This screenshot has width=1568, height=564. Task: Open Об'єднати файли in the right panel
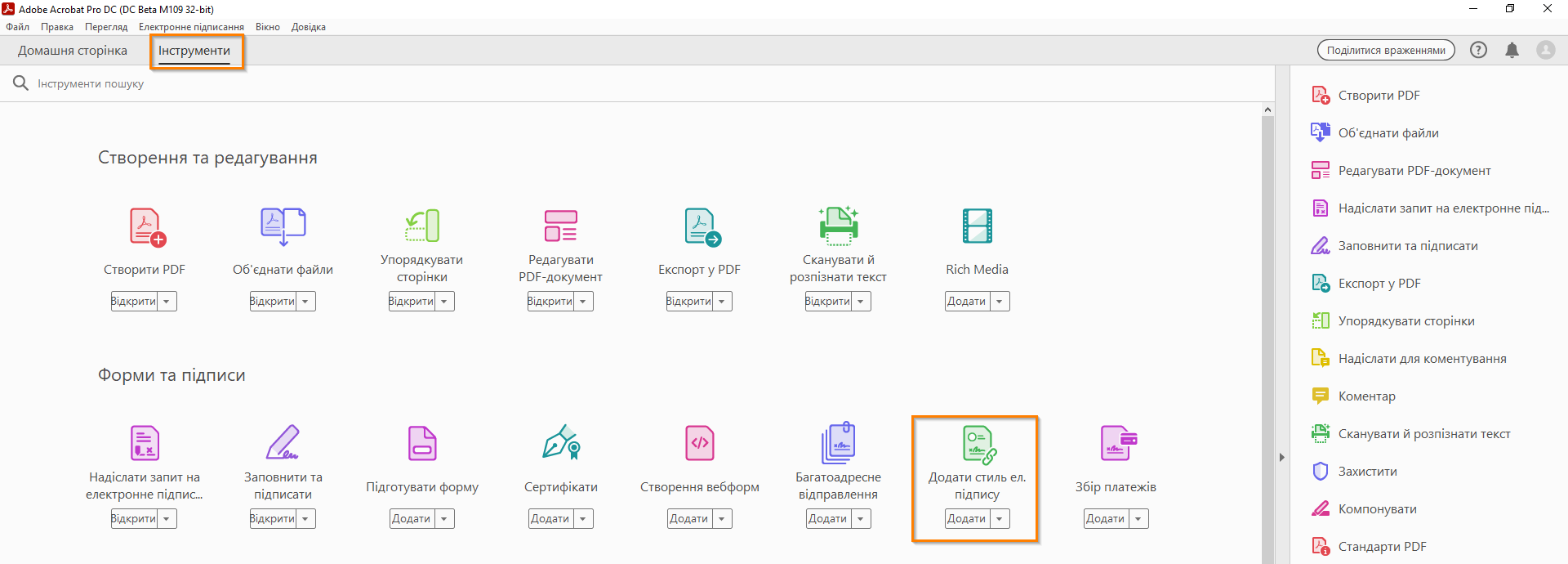coord(1374,132)
